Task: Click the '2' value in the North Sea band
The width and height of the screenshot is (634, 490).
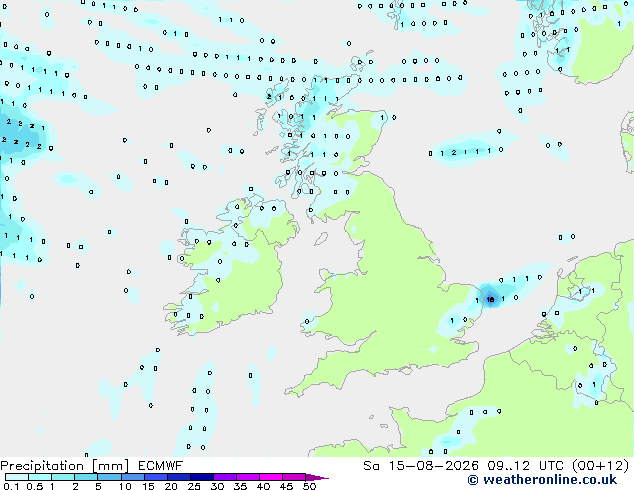Action: [x=454, y=152]
